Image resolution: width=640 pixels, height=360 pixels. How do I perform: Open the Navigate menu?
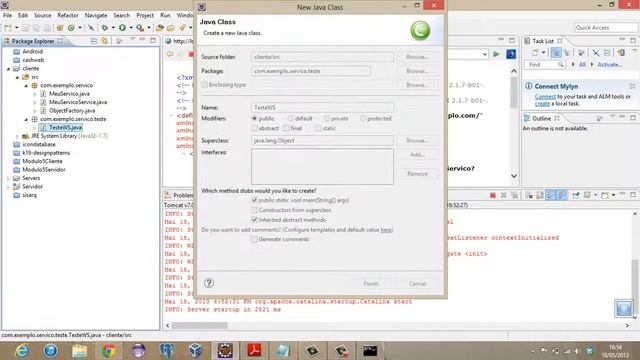coord(96,15)
